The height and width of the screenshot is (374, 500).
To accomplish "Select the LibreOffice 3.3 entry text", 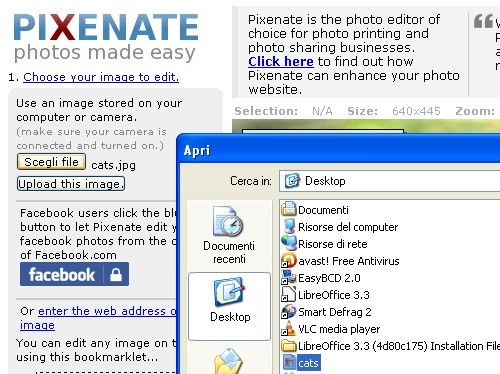I will pyautogui.click(x=334, y=295).
